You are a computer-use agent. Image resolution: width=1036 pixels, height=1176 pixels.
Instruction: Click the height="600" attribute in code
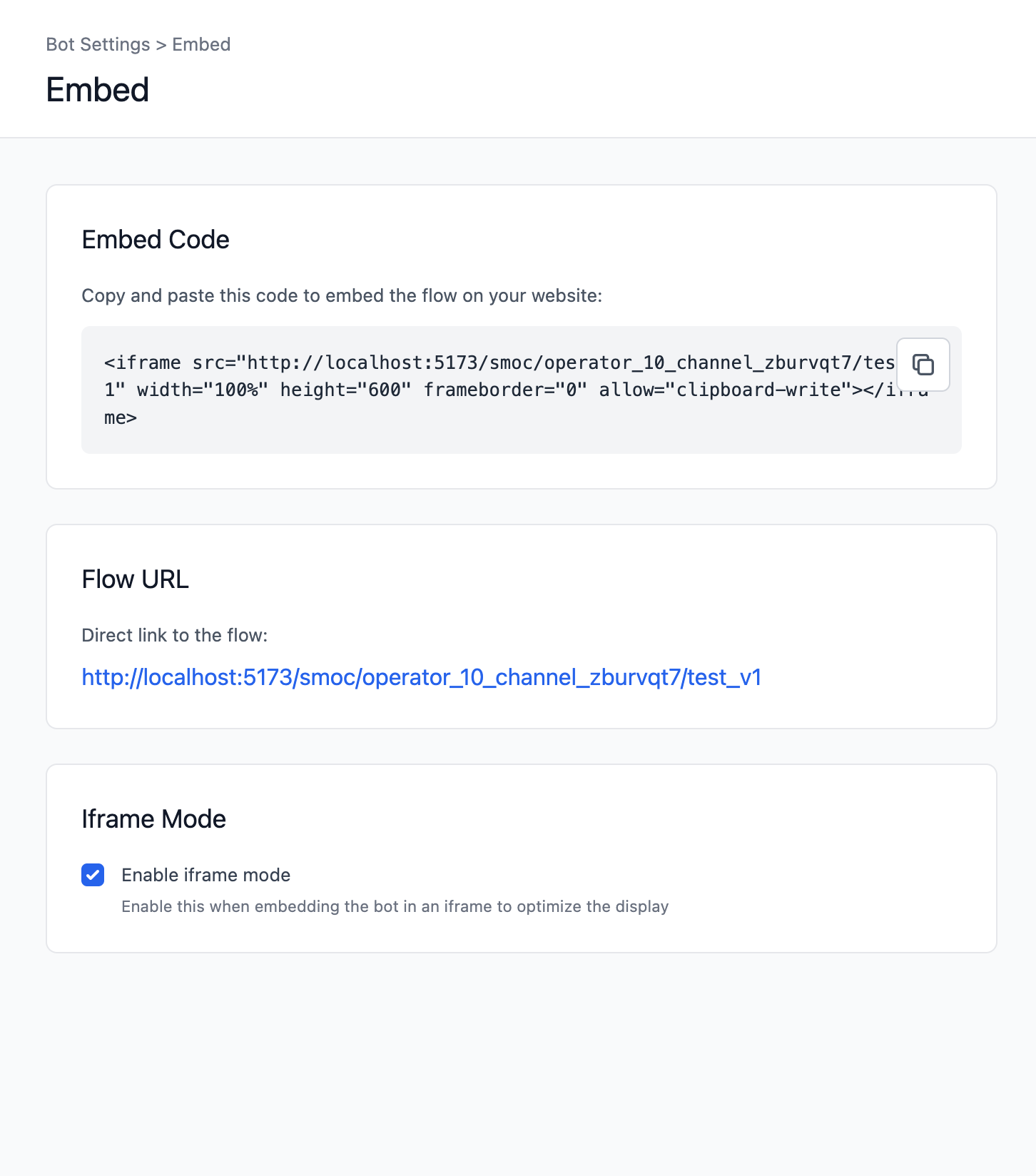click(346, 390)
